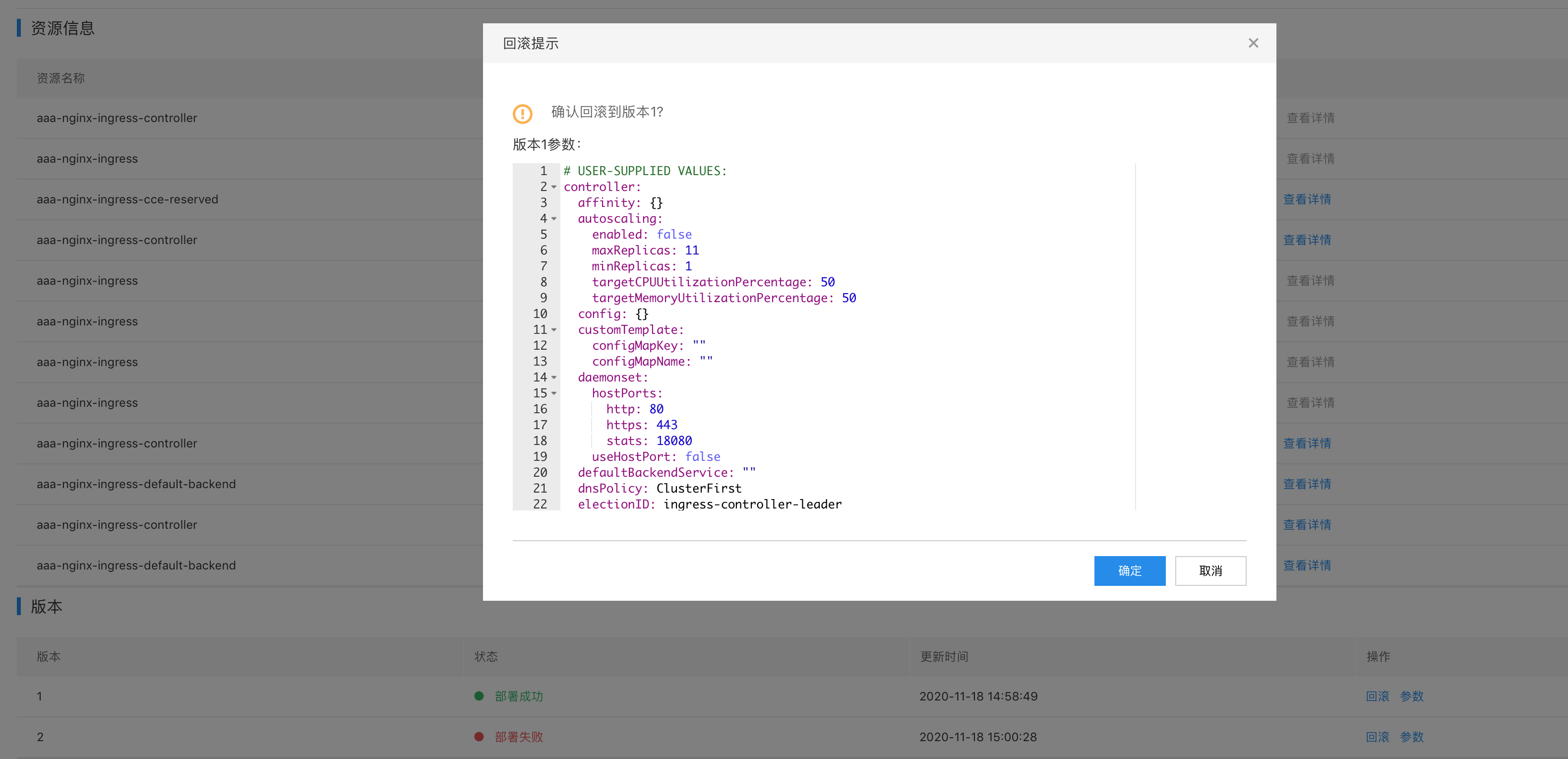Image resolution: width=1568 pixels, height=759 pixels.
Task: Open 查看详情 for aaa-nginx-ingress-default-backend last row
Action: tap(1307, 566)
